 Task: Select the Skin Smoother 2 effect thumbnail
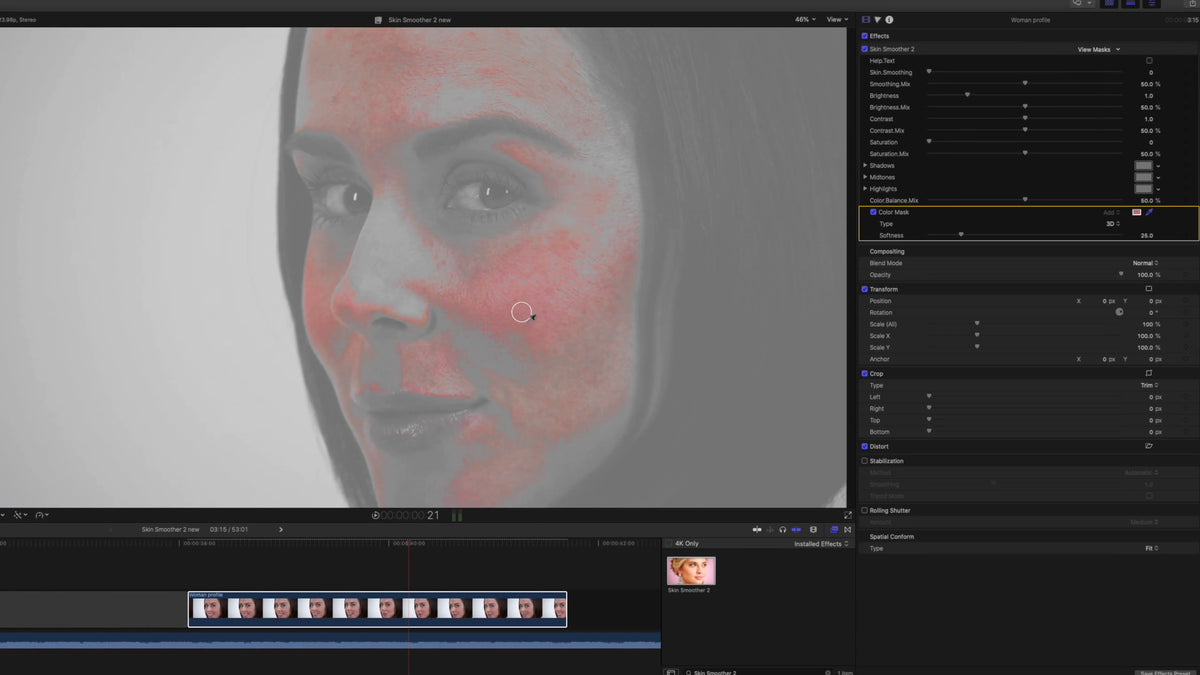pyautogui.click(x=691, y=571)
